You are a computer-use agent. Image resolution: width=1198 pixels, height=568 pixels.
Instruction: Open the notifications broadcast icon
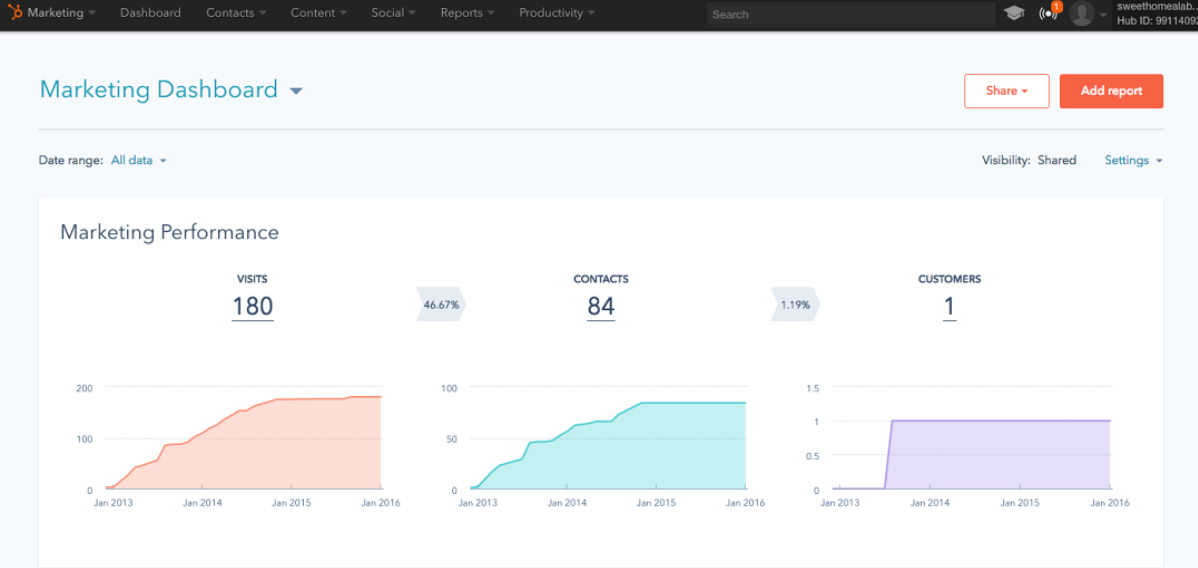point(1049,13)
